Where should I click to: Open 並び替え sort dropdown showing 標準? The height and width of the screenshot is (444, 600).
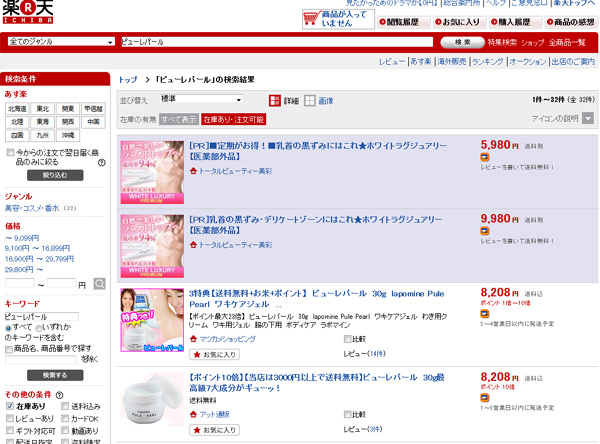point(201,99)
